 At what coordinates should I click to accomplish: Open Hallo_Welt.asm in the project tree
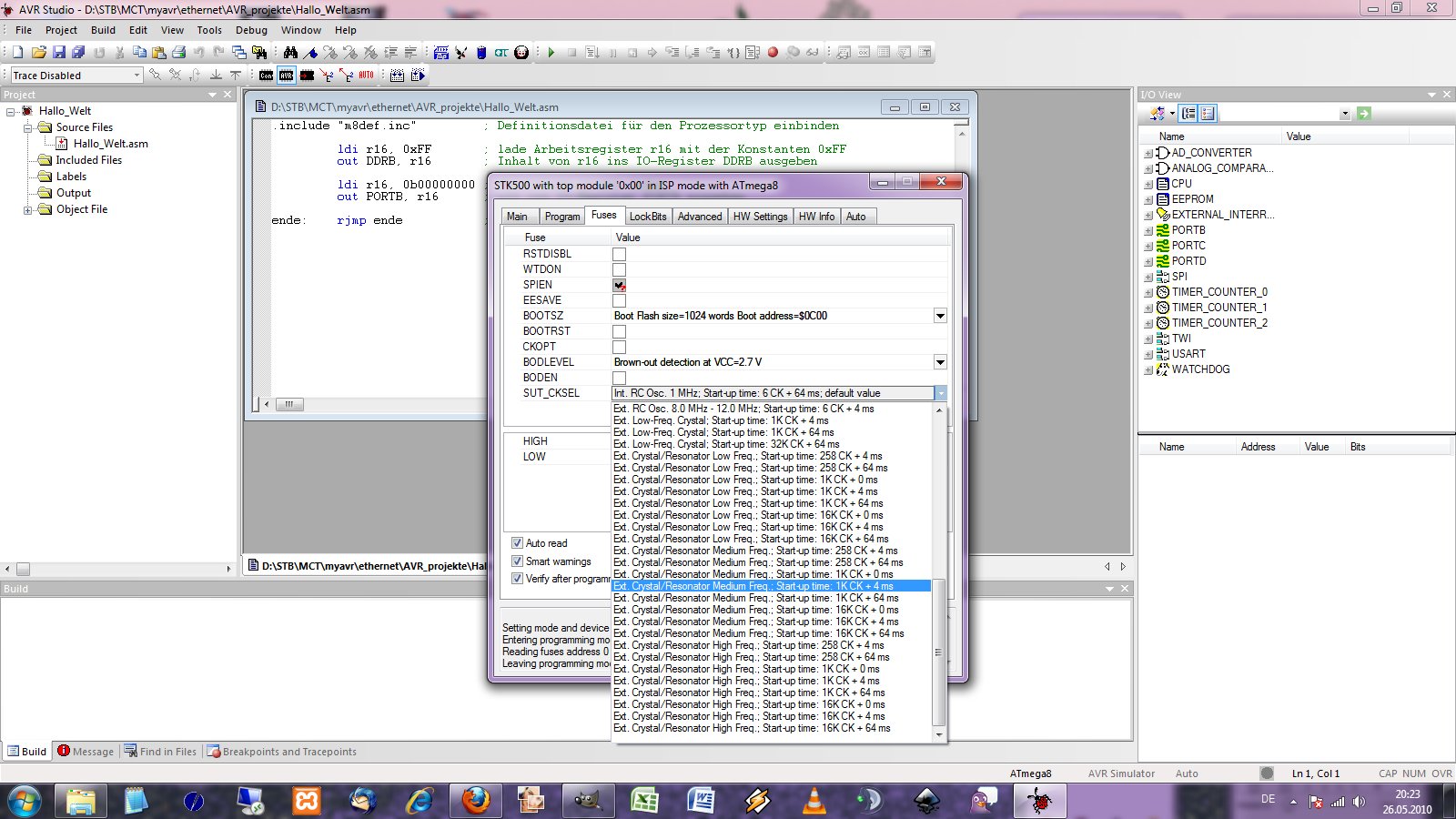click(110, 144)
